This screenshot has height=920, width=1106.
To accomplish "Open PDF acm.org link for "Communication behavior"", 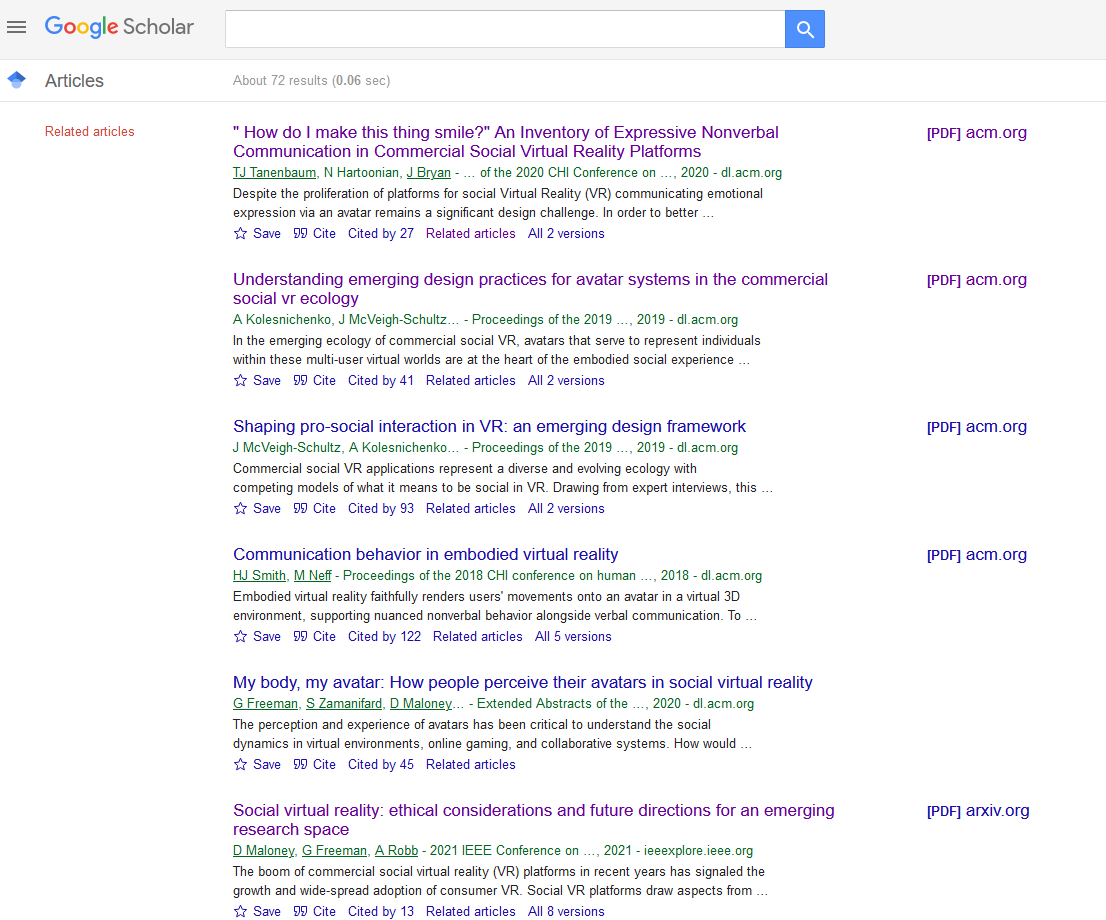I will point(977,555).
